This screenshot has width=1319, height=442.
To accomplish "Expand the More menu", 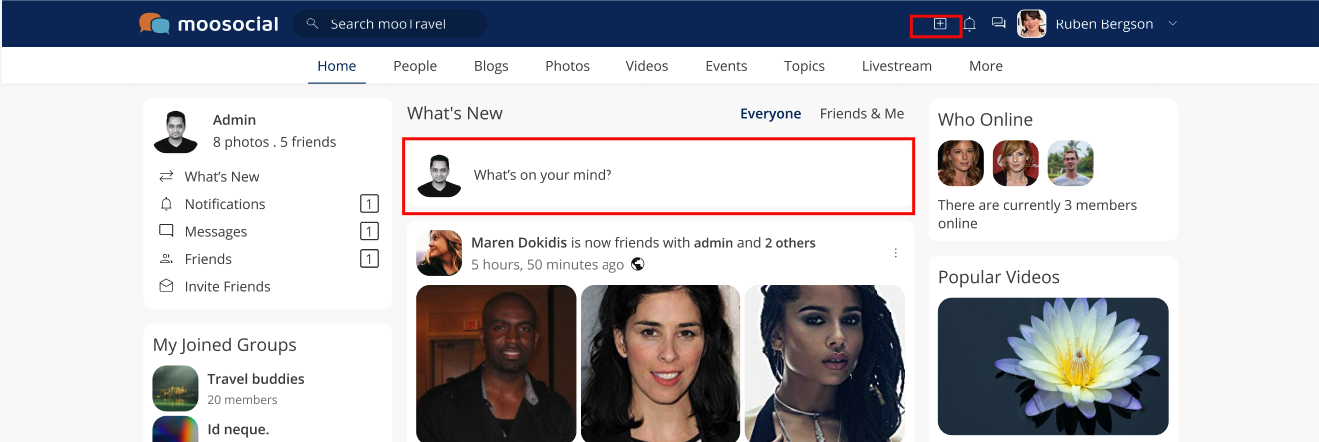I will pyautogui.click(x=986, y=66).
